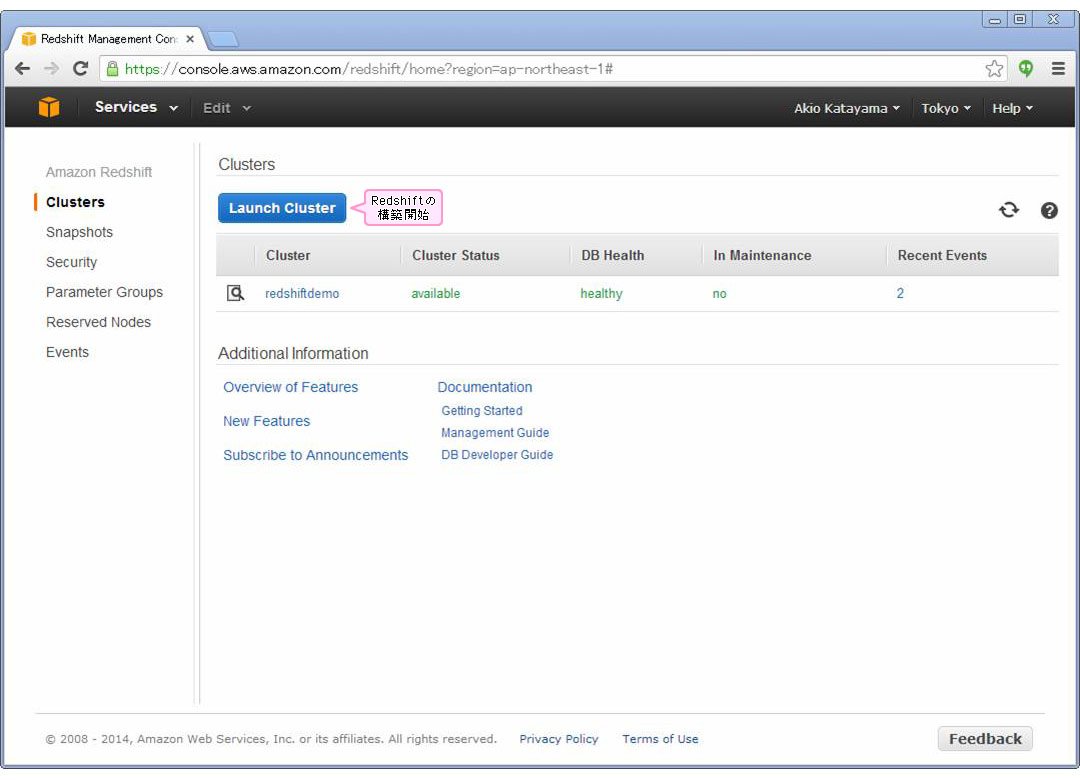Image resolution: width=1080 pixels, height=780 pixels.
Task: Click the 'available' status text
Action: tap(435, 294)
